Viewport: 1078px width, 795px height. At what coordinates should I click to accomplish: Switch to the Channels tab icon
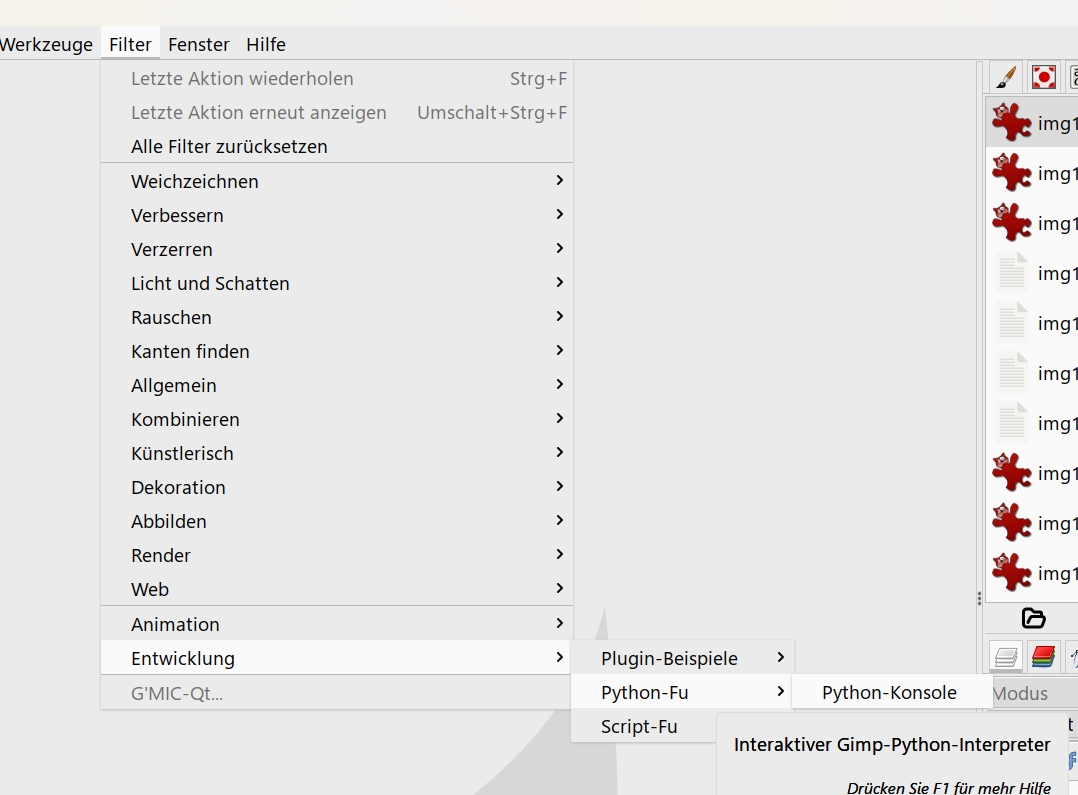[x=1043, y=657]
